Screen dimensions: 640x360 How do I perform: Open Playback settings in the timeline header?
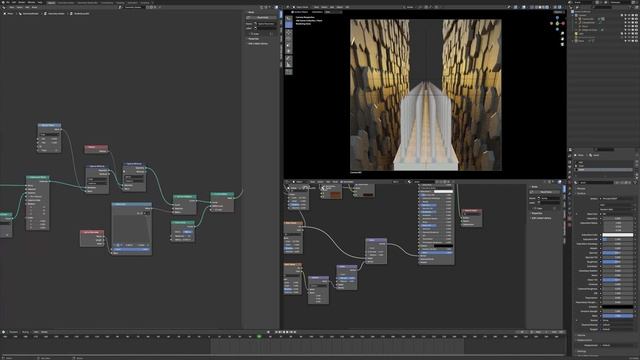(13, 332)
